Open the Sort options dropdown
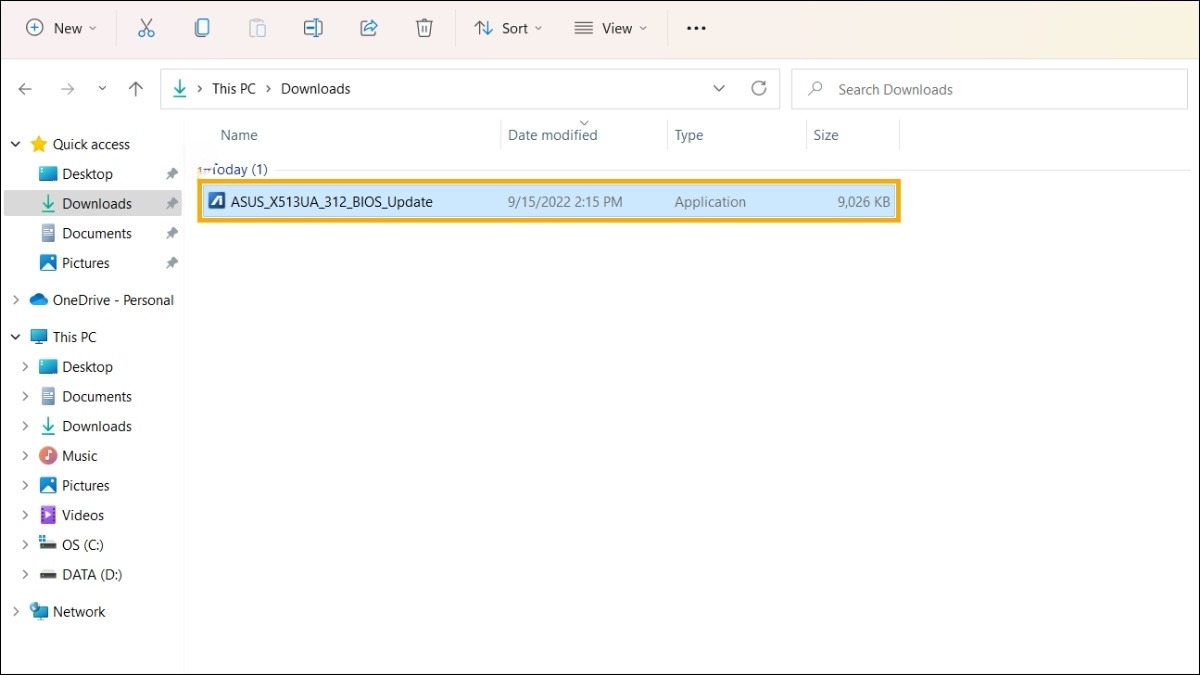This screenshot has height=675, width=1200. tap(508, 28)
